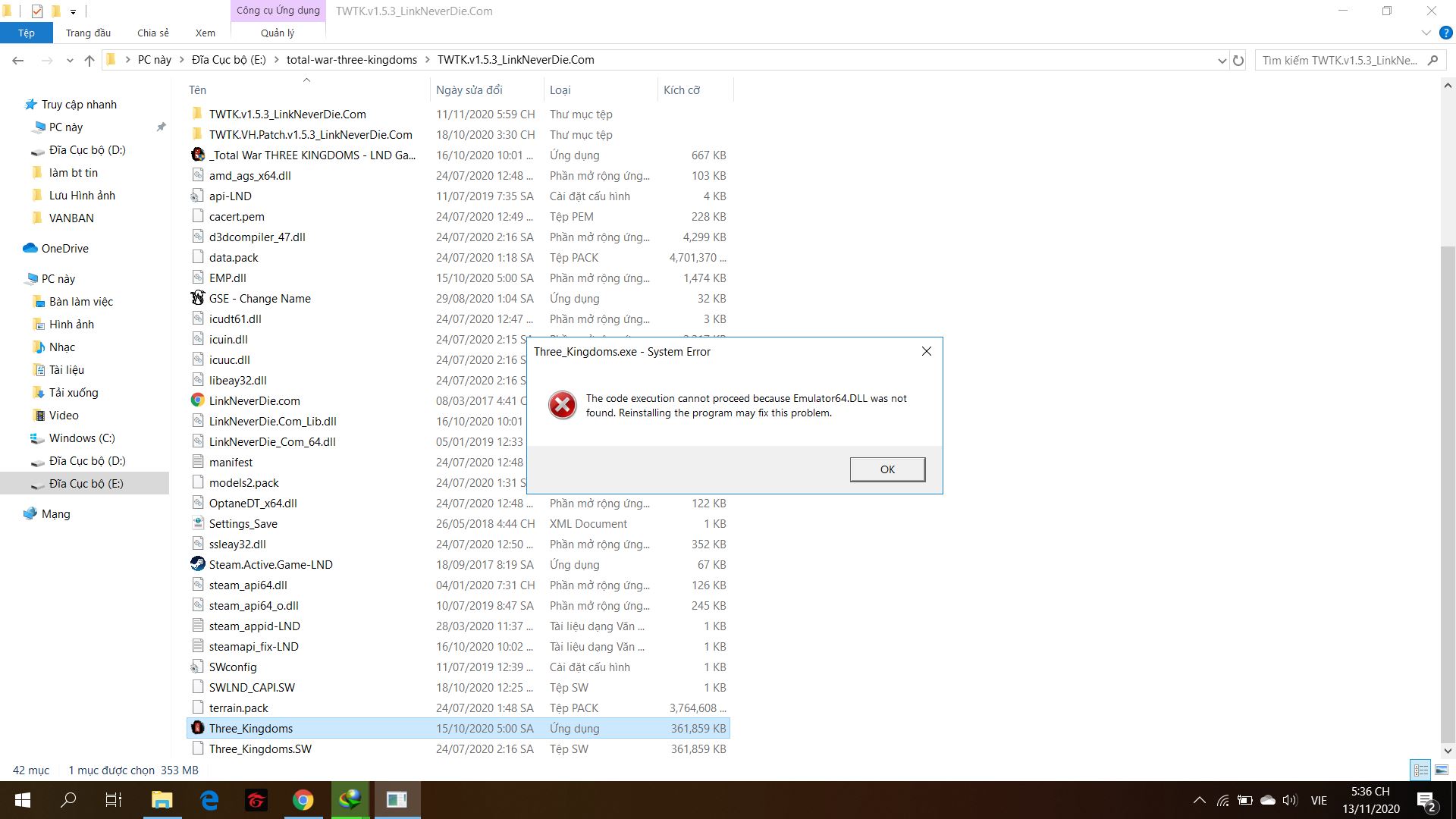The image size is (1456, 819).
Task: Click the back navigation arrow
Action: coord(18,60)
